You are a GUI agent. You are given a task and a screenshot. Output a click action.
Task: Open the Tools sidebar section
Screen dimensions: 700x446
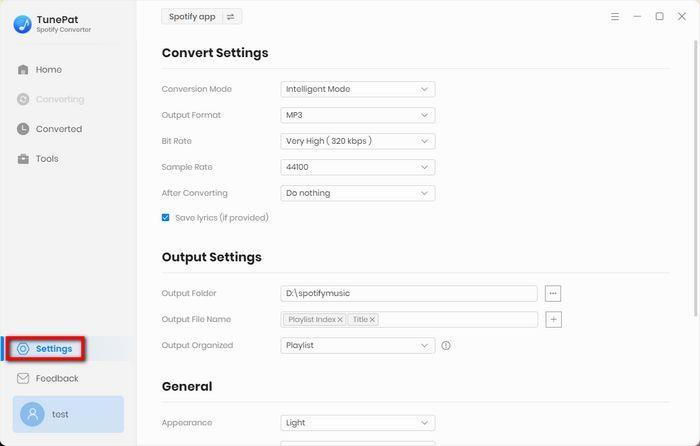coord(46,159)
